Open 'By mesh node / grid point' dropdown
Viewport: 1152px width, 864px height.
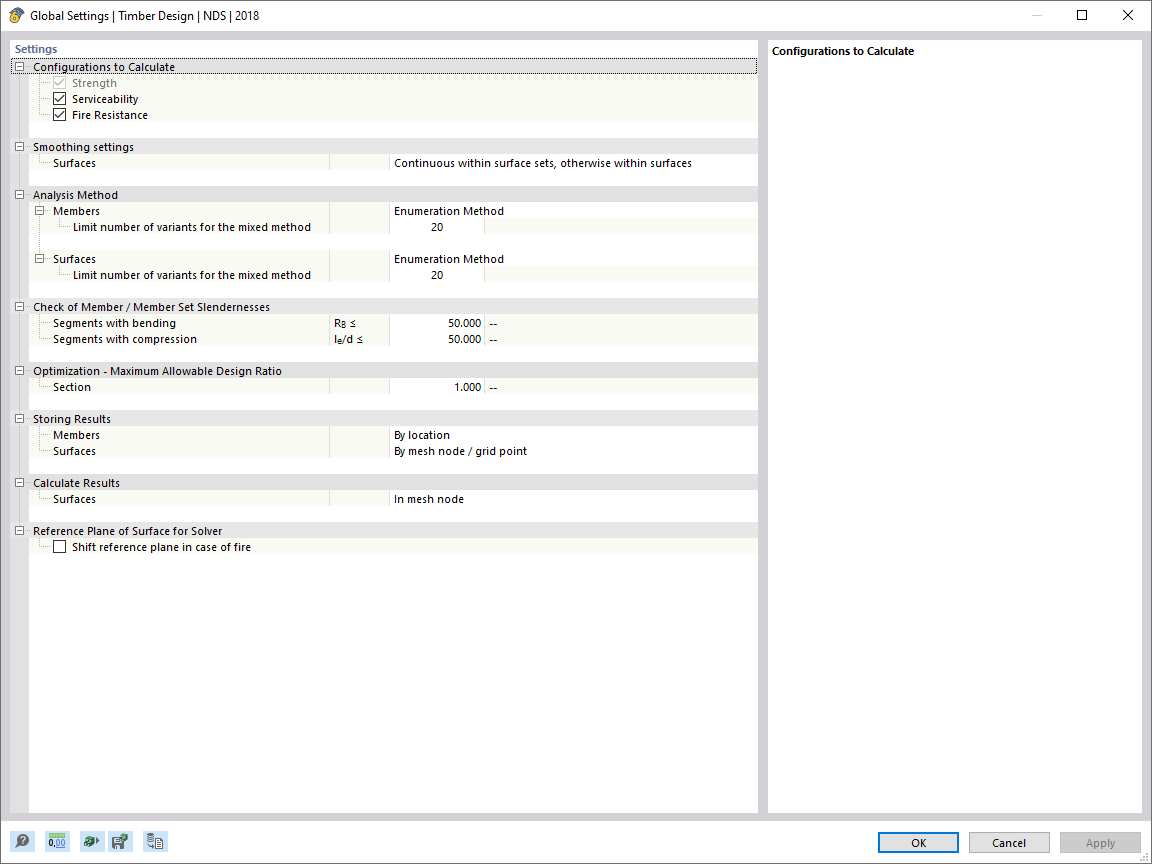point(573,451)
